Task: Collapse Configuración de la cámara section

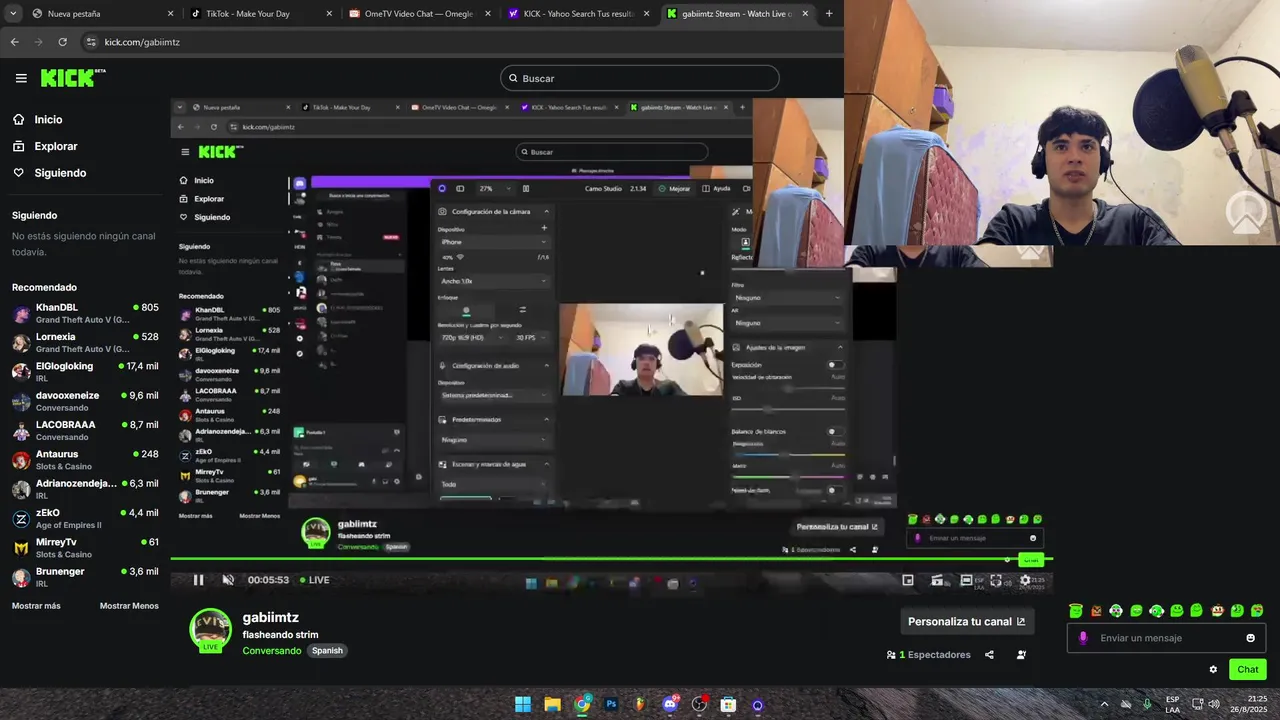Action: click(x=546, y=212)
